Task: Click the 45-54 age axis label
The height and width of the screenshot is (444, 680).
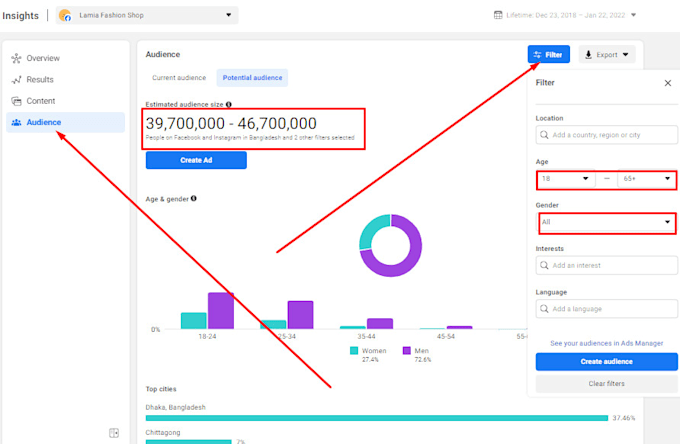Action: pyautogui.click(x=446, y=336)
